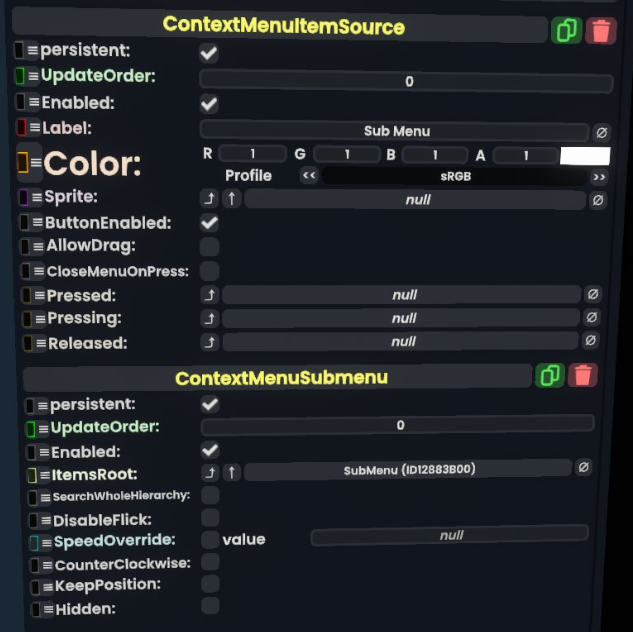Screen dimensions: 633x632
Task: Clear the Sprite reference with null icon
Action: (x=597, y=200)
